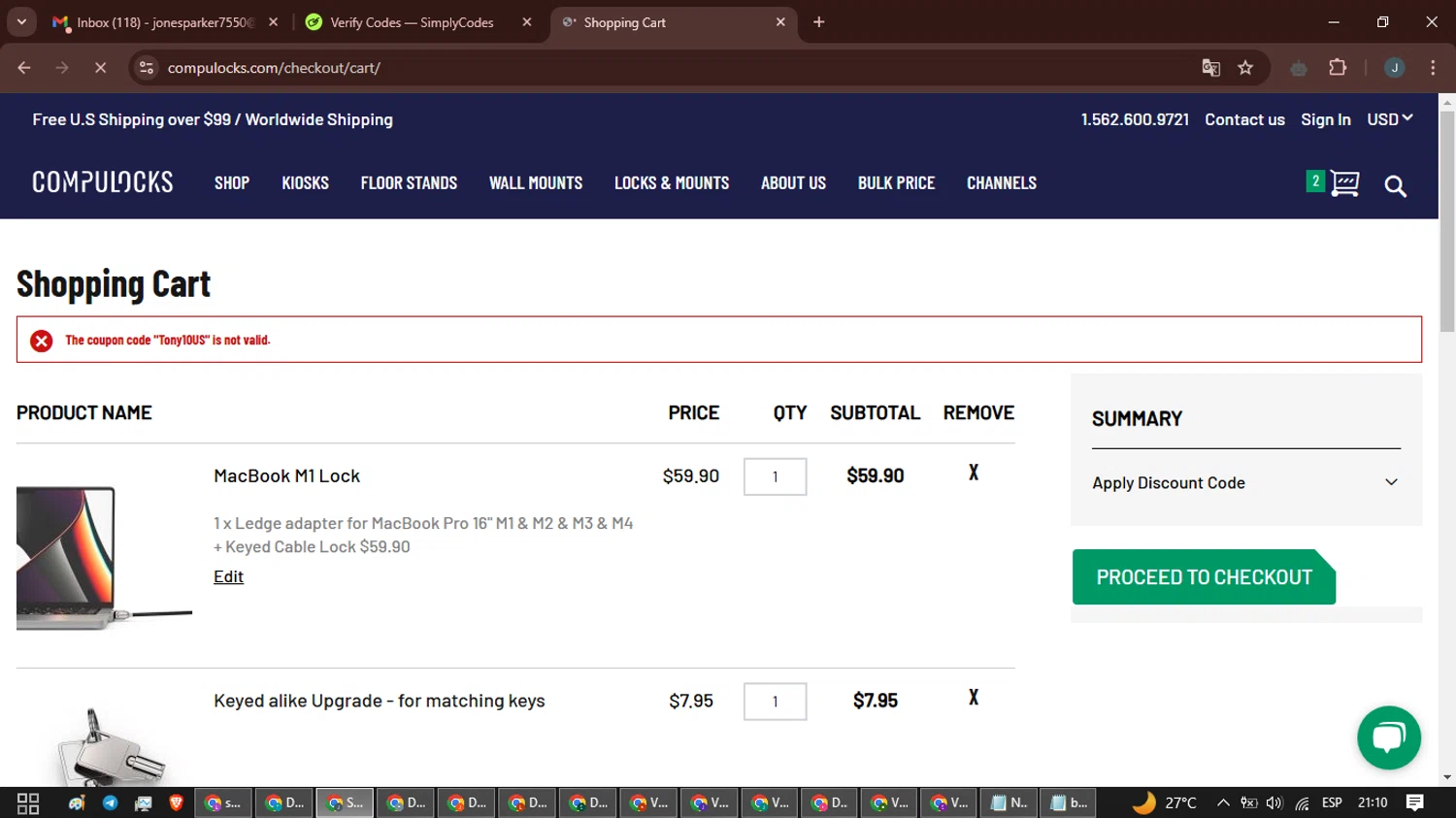1456x818 pixels.
Task: Click the browser address bar URL
Action: point(274,68)
